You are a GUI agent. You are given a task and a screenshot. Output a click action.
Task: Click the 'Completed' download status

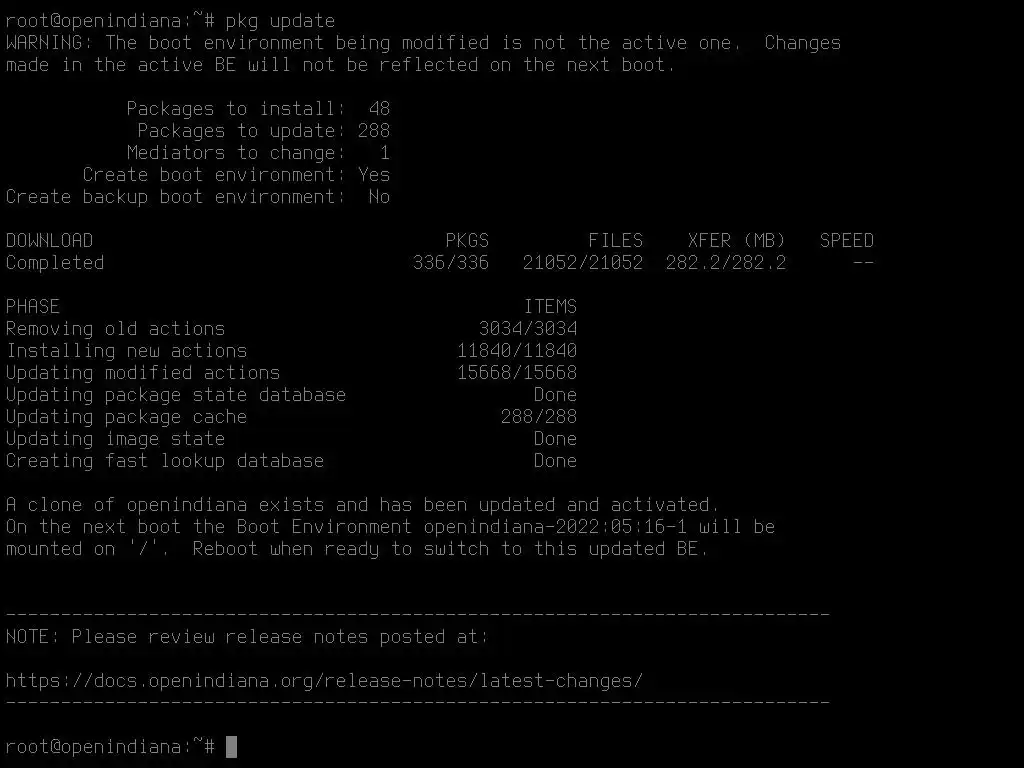[x=55, y=263]
